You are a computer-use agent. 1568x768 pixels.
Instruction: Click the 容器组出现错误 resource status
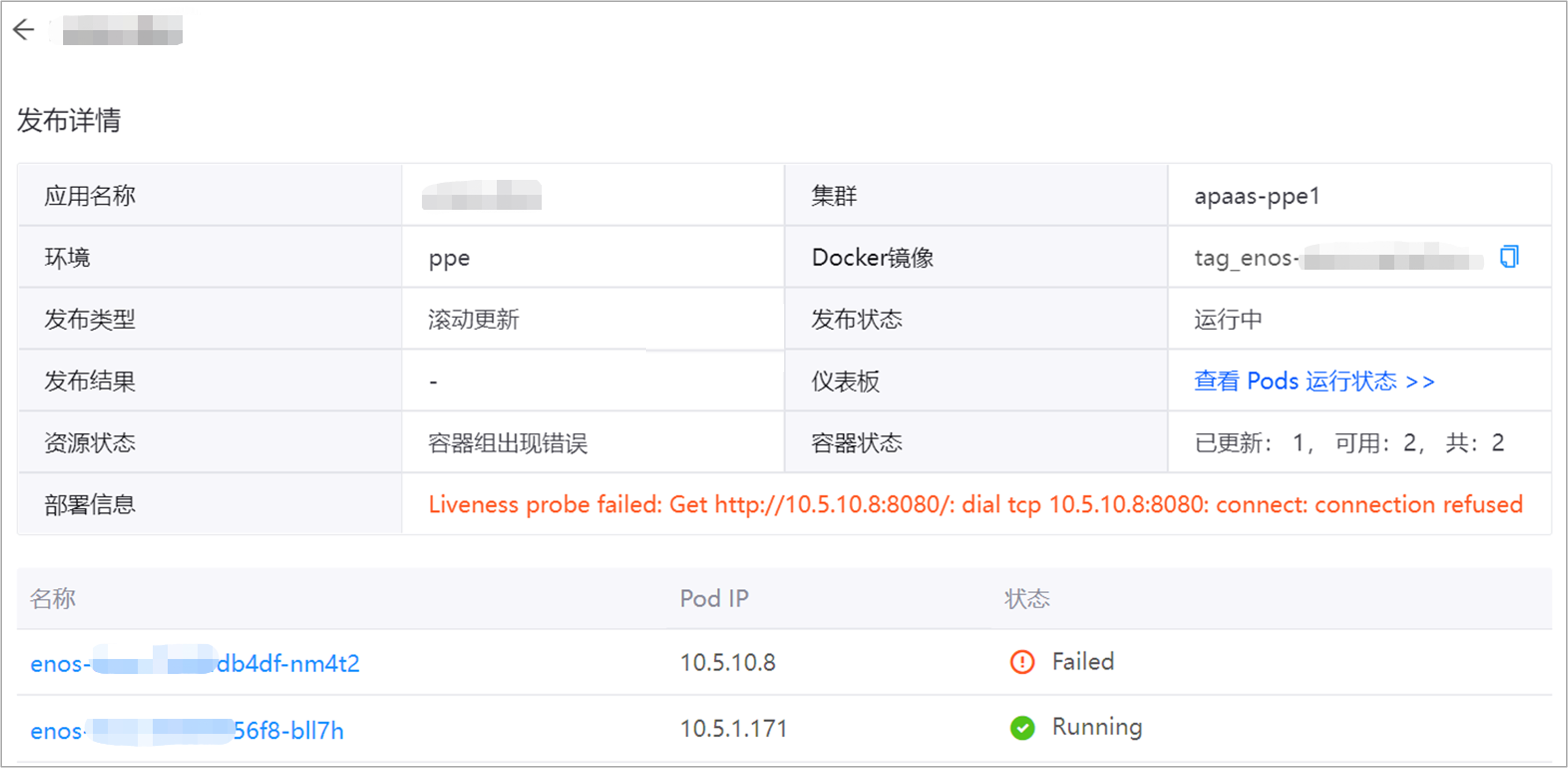[508, 443]
